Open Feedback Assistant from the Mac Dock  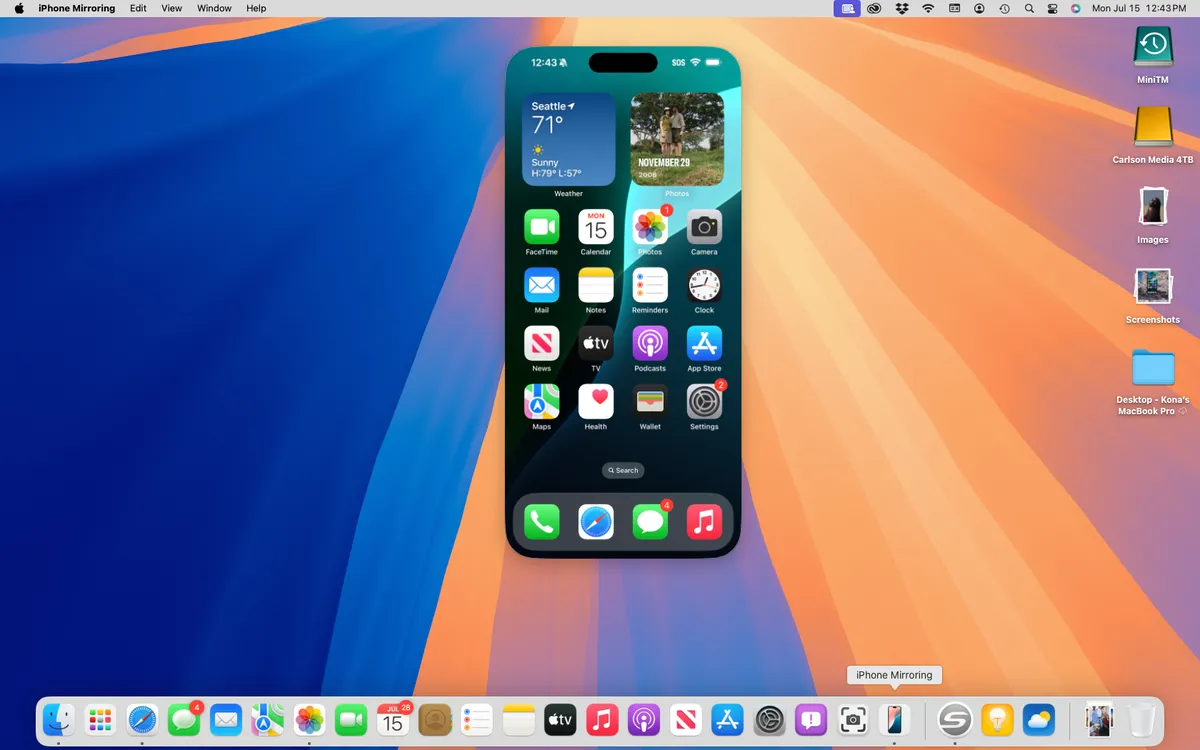(811, 719)
